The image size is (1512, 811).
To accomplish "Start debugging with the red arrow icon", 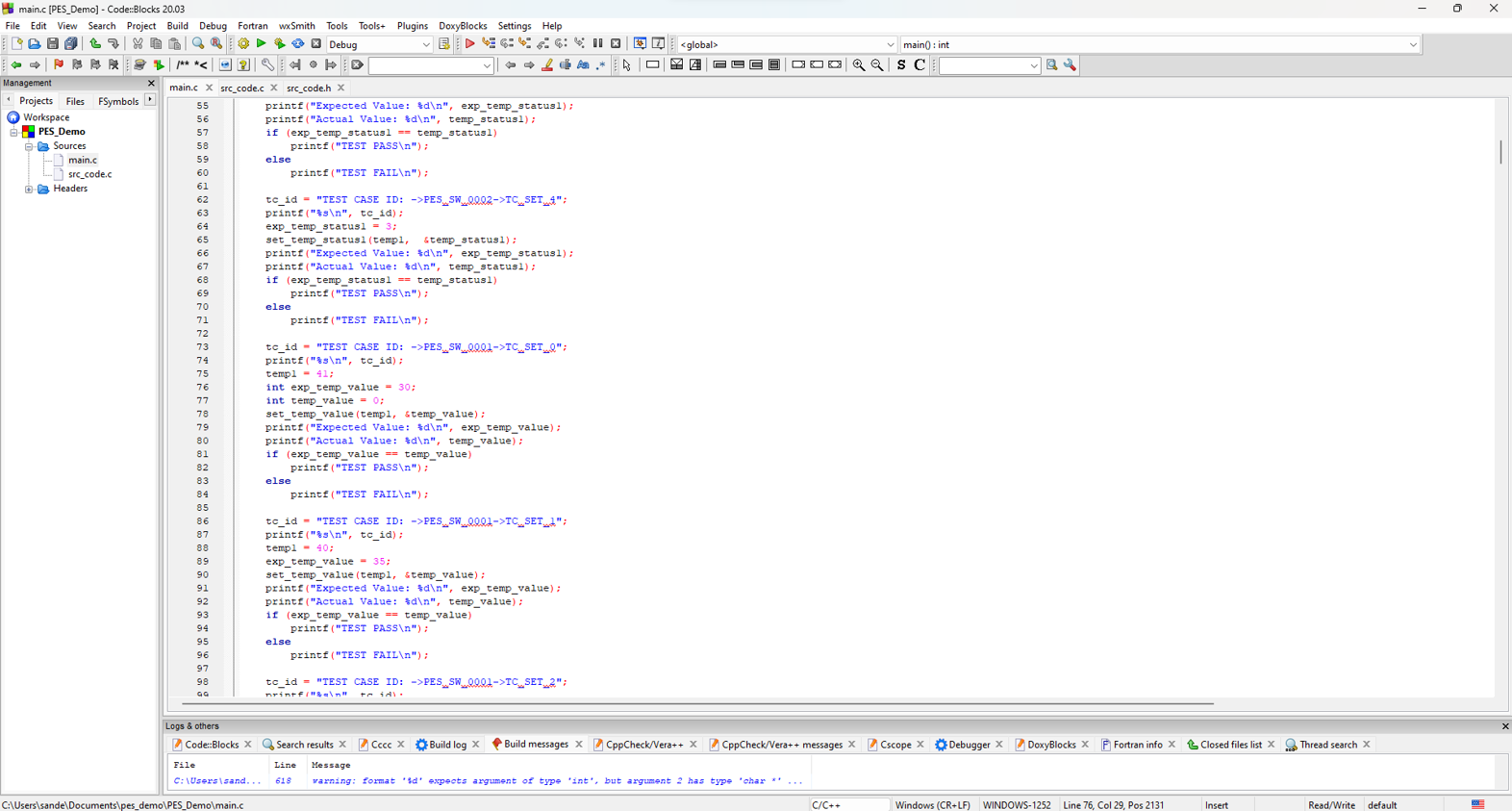I will 469,44.
